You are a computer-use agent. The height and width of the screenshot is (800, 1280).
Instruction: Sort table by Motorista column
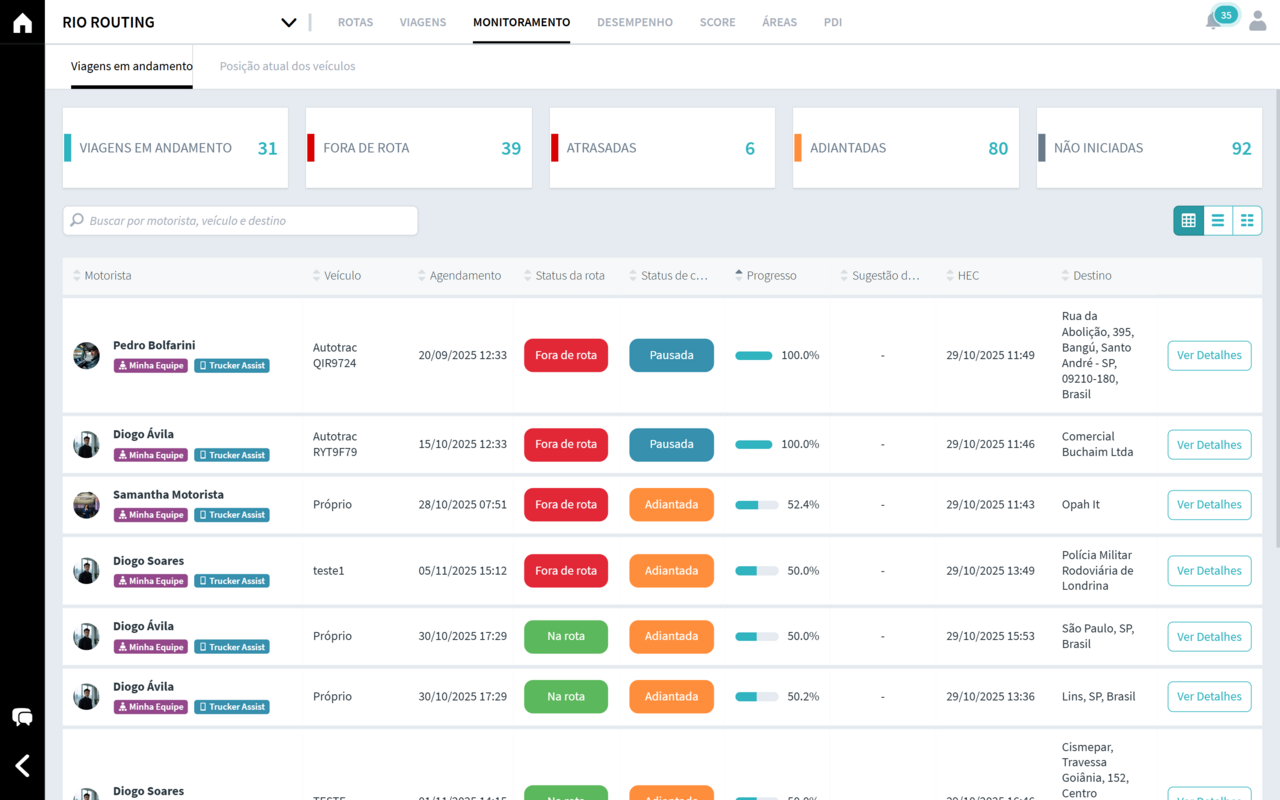(x=107, y=276)
